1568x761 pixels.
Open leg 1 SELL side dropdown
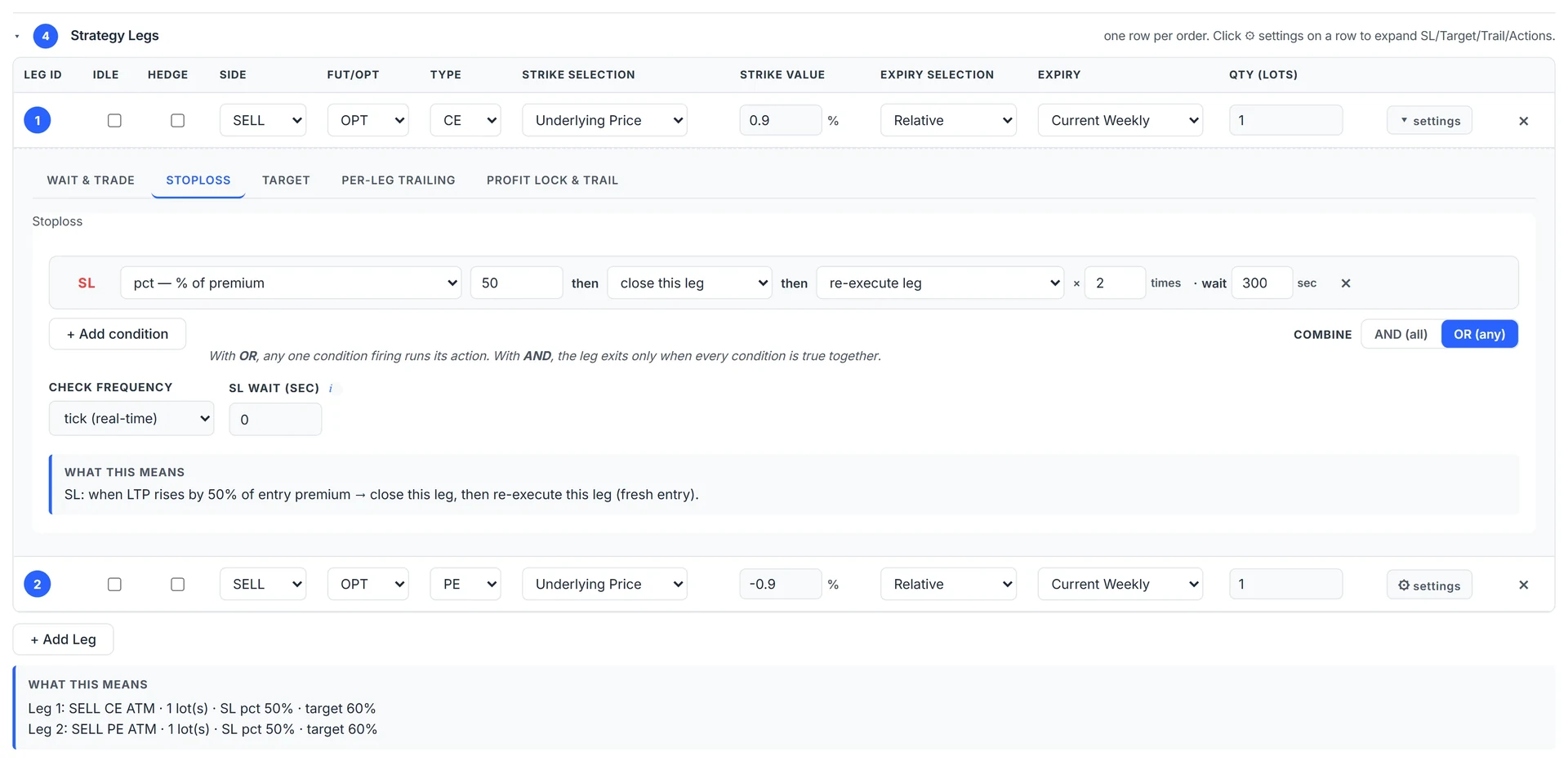coord(263,120)
